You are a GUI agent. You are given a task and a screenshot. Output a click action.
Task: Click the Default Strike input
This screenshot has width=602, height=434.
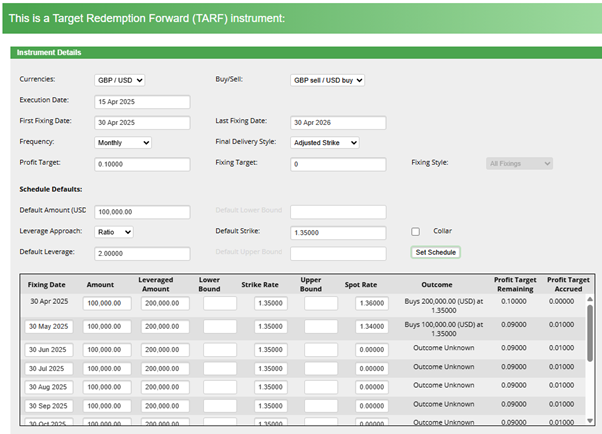(x=337, y=232)
